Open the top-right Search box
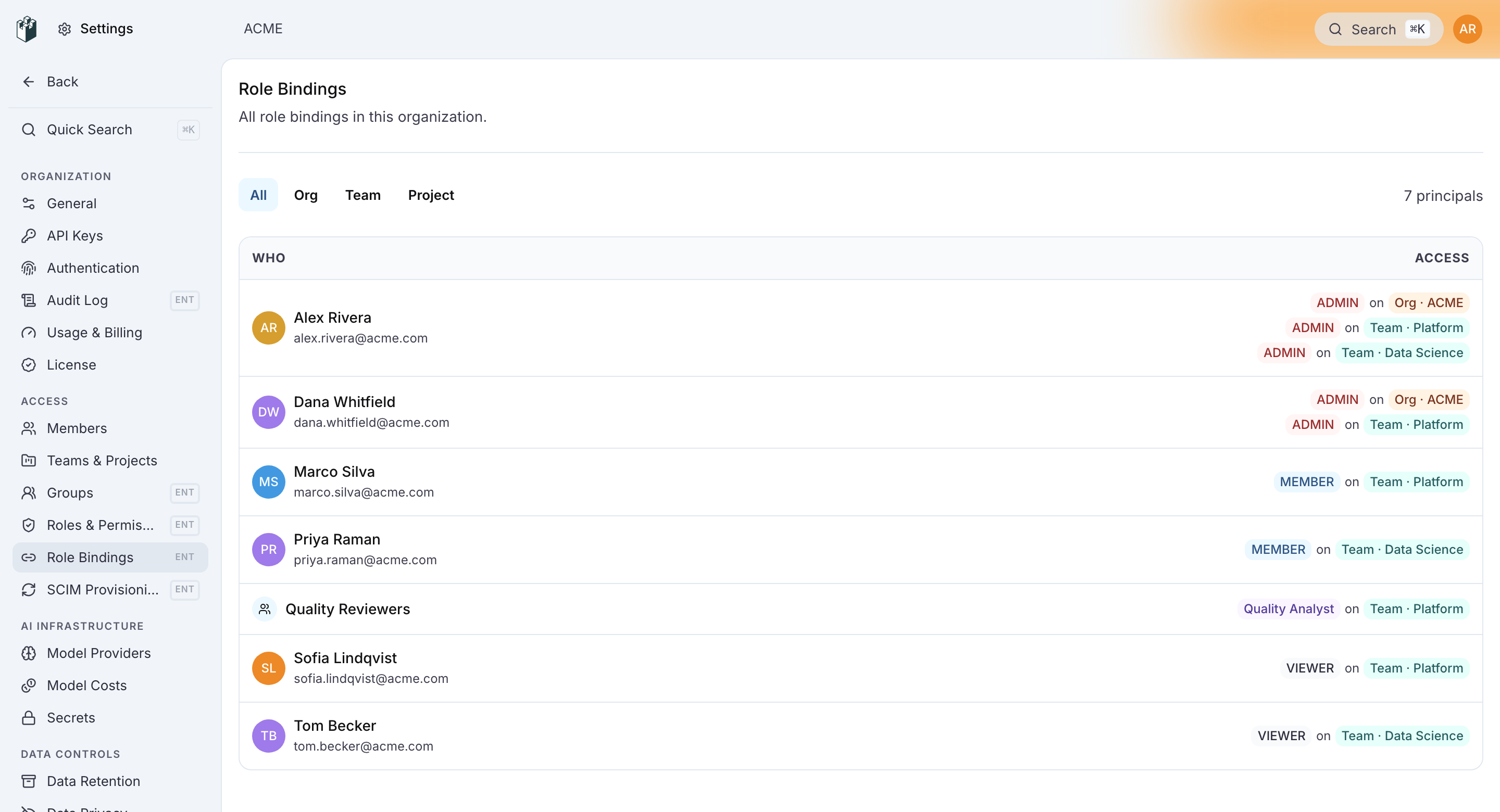Screen dimensions: 1500x812 point(1378,29)
